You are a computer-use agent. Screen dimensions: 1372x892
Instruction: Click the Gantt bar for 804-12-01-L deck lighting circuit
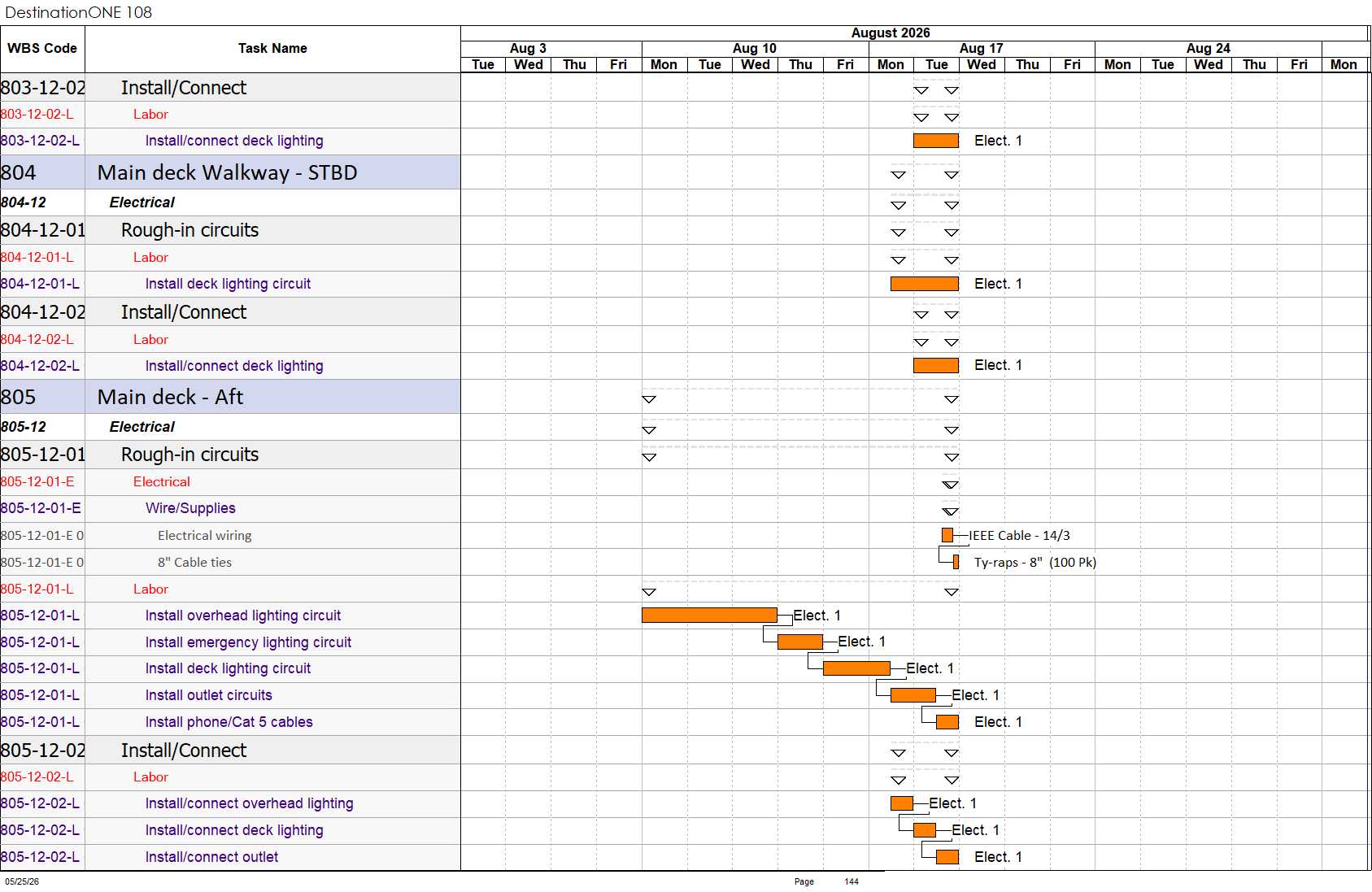pos(925,284)
